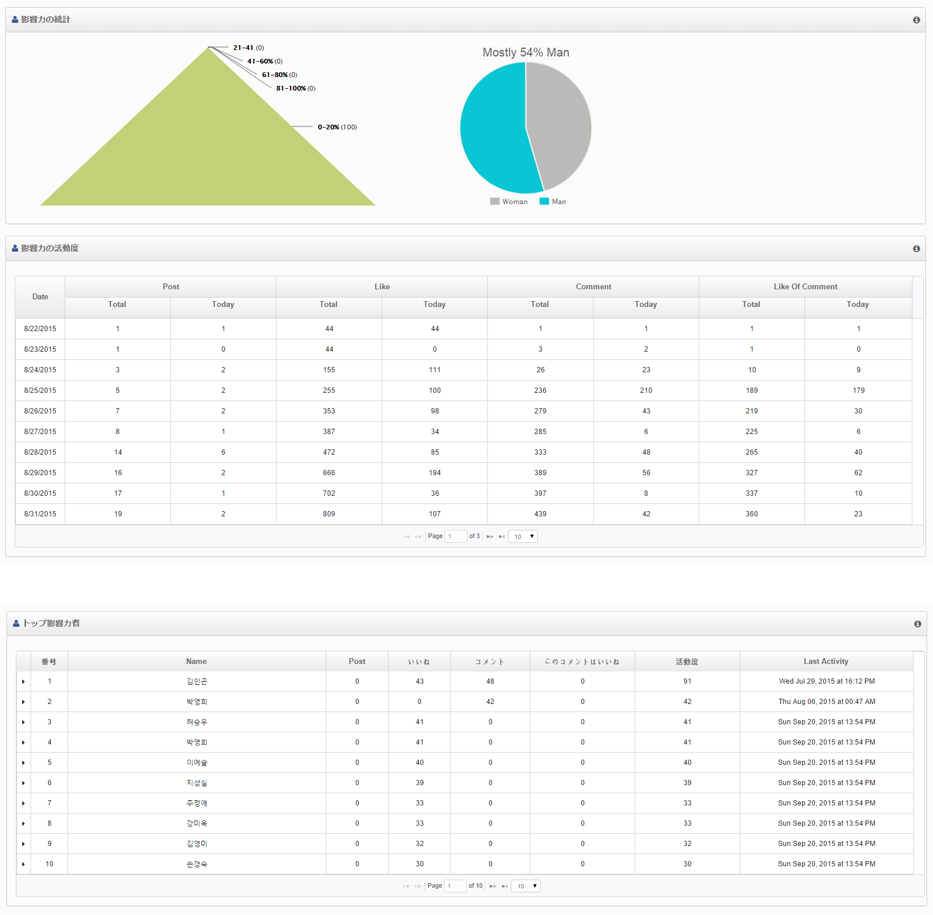Expand row number 5 in influencers table
The width and height of the screenshot is (933, 915).
[x=23, y=763]
